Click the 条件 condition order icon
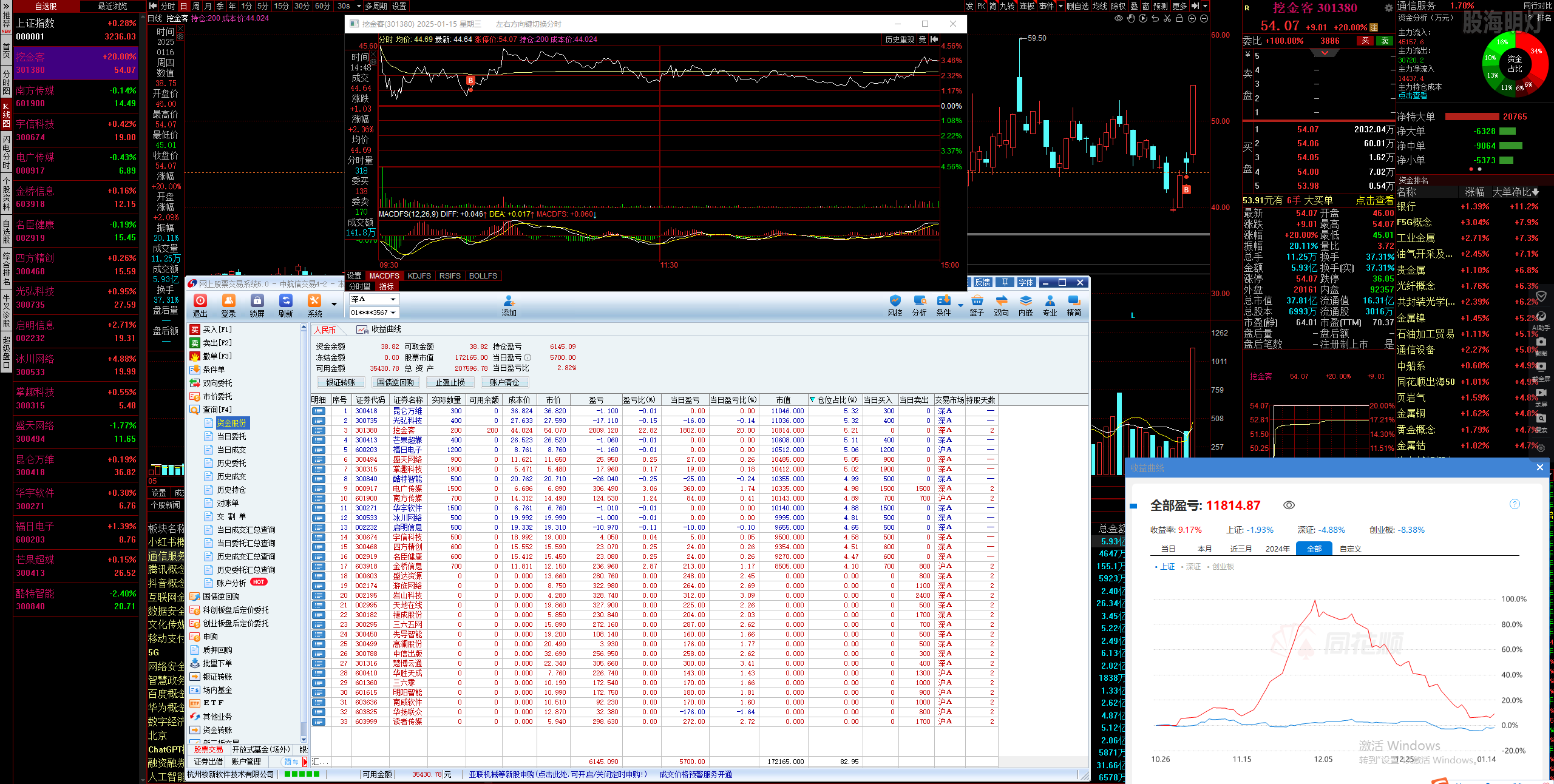This screenshot has height=784, width=1554. tap(943, 305)
